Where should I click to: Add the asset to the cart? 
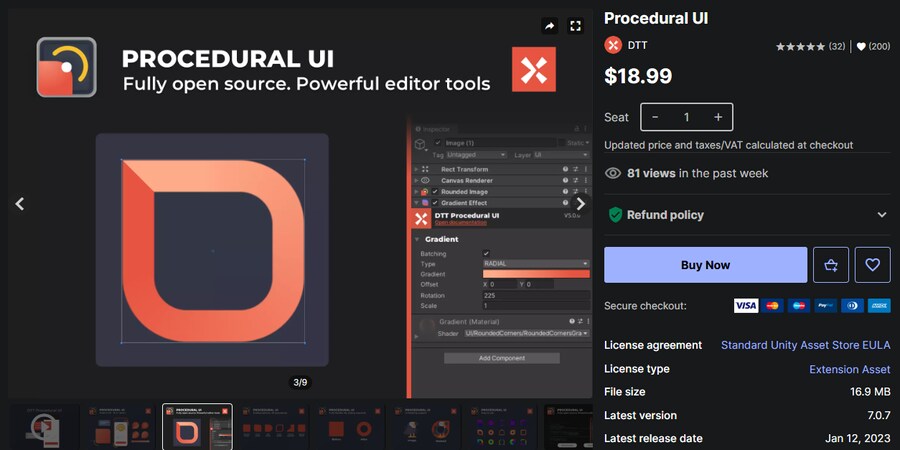point(831,265)
